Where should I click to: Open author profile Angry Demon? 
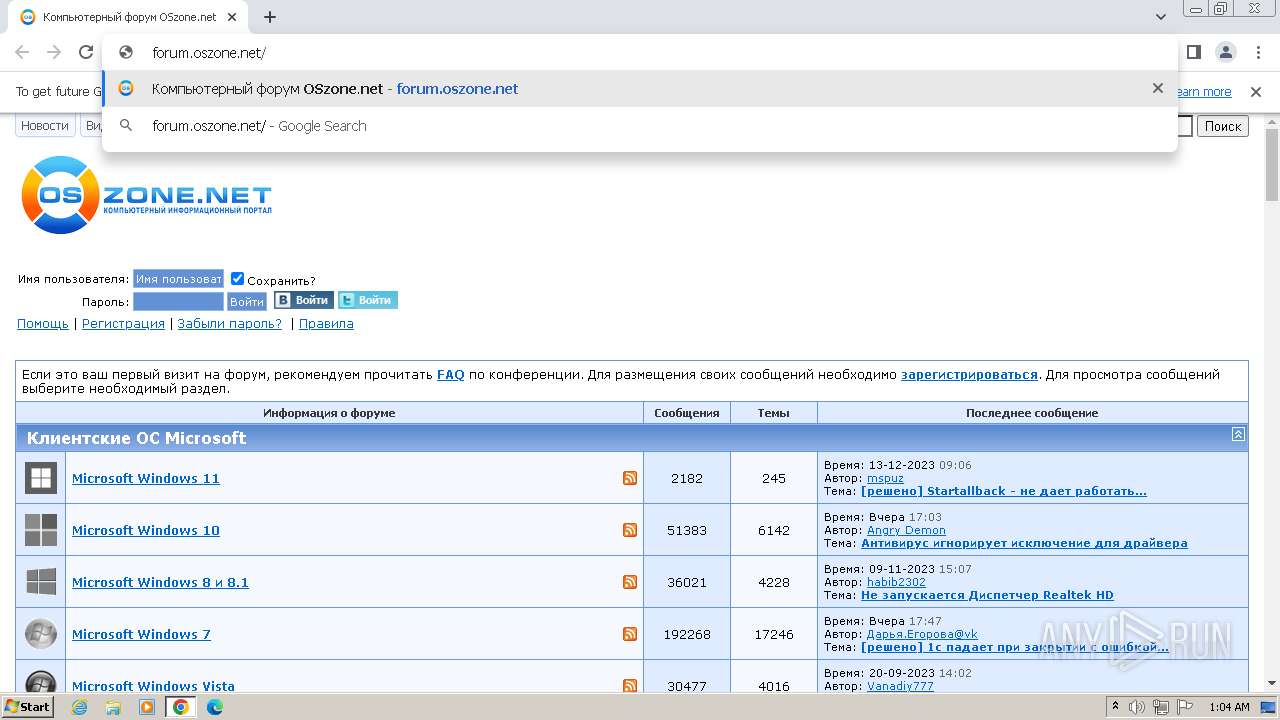pos(906,530)
